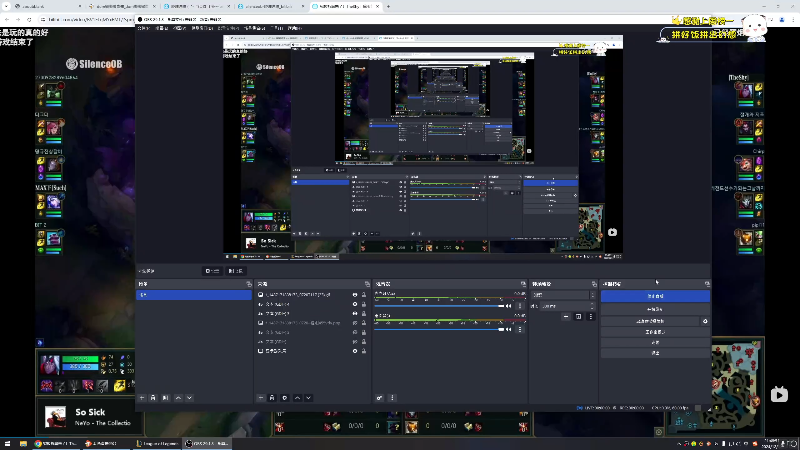This screenshot has width=800, height=450.
Task: Show the hidden sixth text source
Action: coord(355,342)
